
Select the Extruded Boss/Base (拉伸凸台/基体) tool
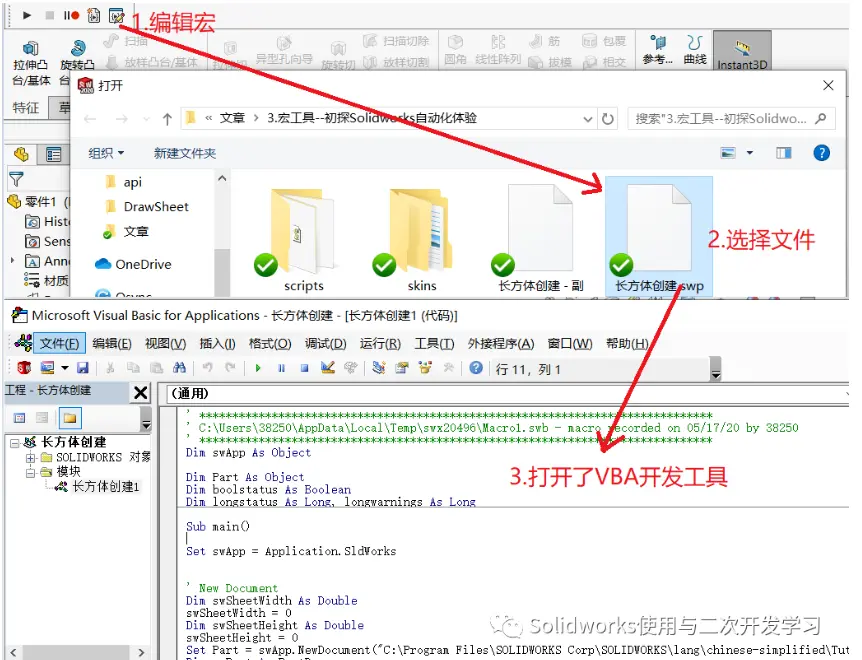tap(31, 64)
